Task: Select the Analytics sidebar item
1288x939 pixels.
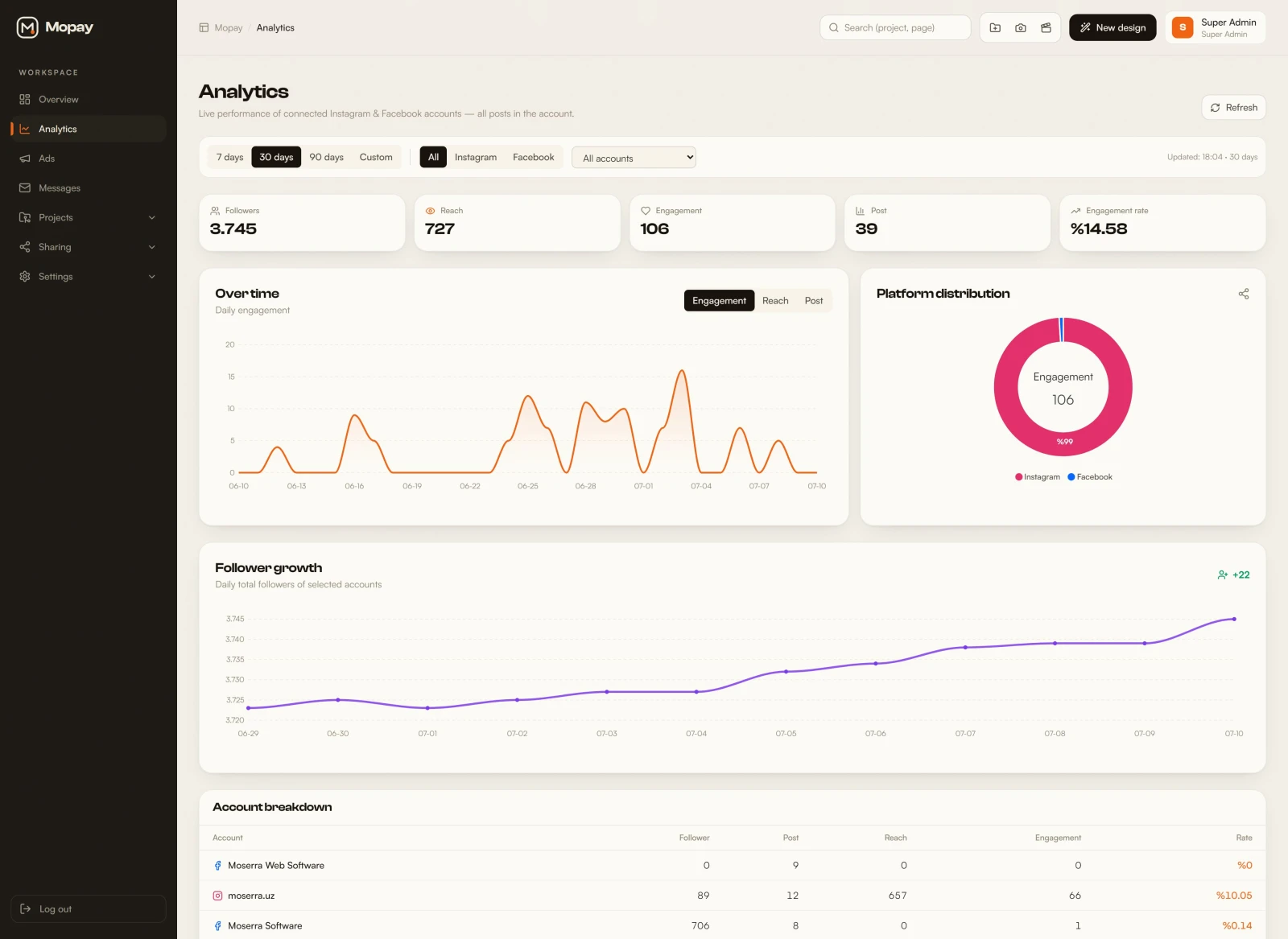Action: [89, 129]
